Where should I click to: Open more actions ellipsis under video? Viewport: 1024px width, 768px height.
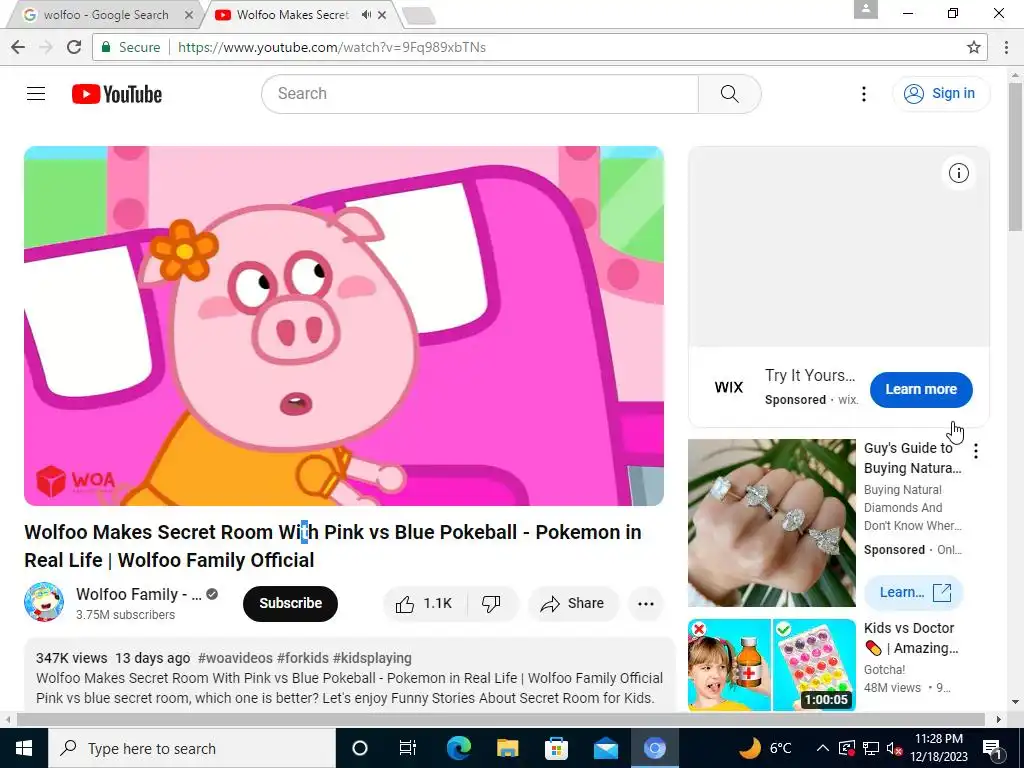click(x=646, y=603)
